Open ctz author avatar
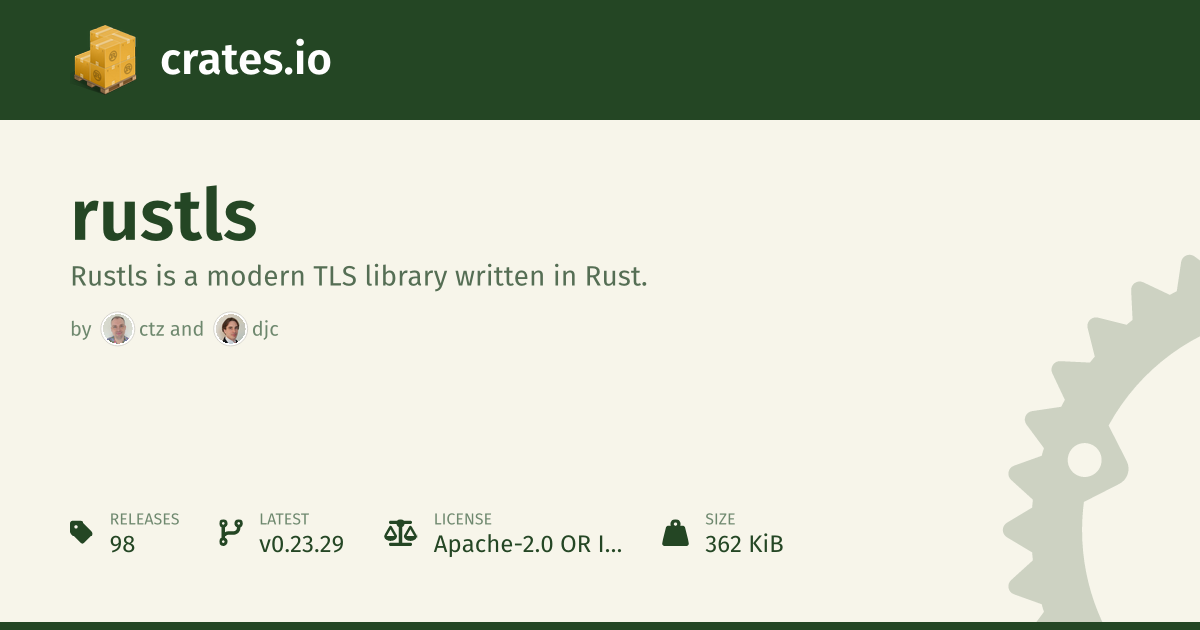This screenshot has height=630, width=1200. pyautogui.click(x=118, y=329)
